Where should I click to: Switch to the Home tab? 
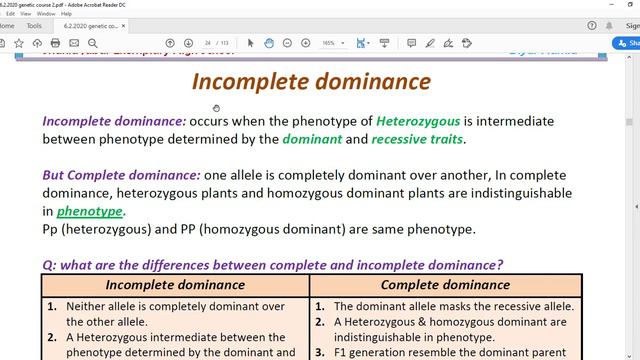(7, 26)
